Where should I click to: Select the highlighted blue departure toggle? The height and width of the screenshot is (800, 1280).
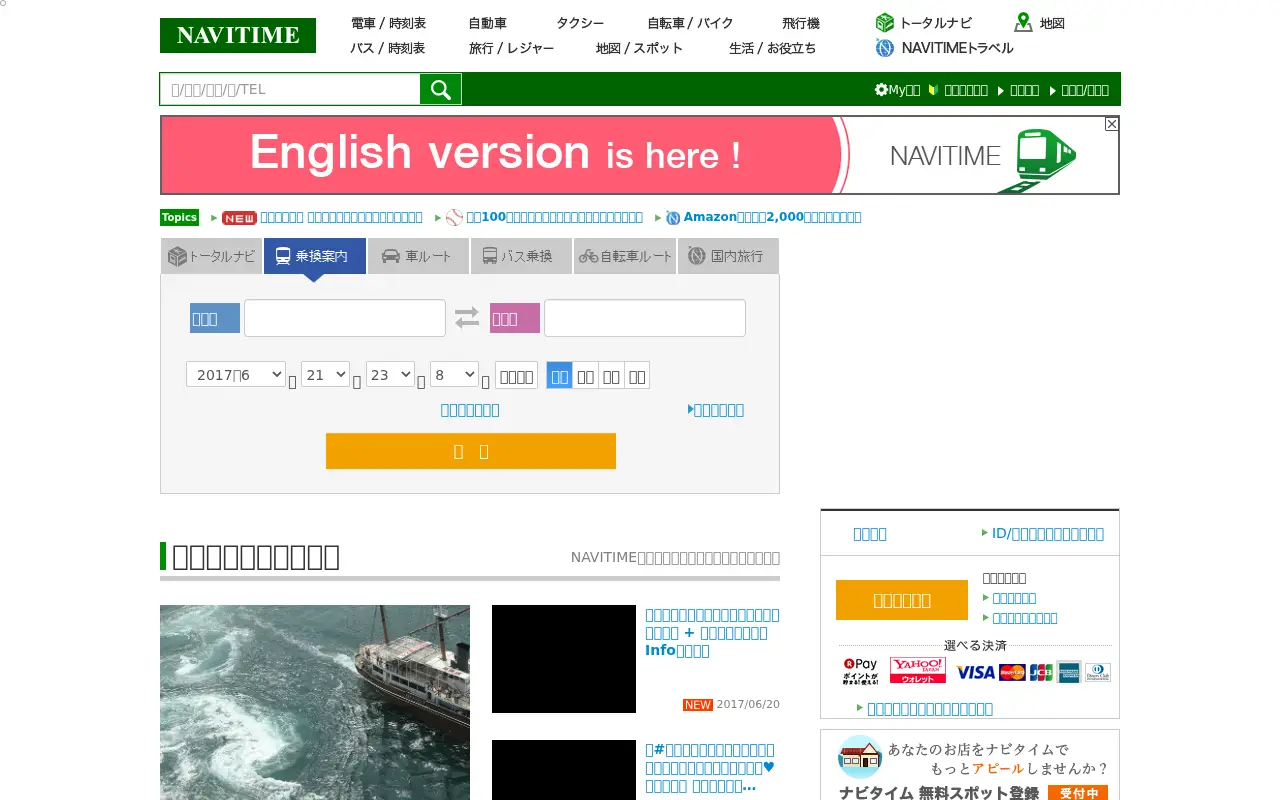point(560,376)
